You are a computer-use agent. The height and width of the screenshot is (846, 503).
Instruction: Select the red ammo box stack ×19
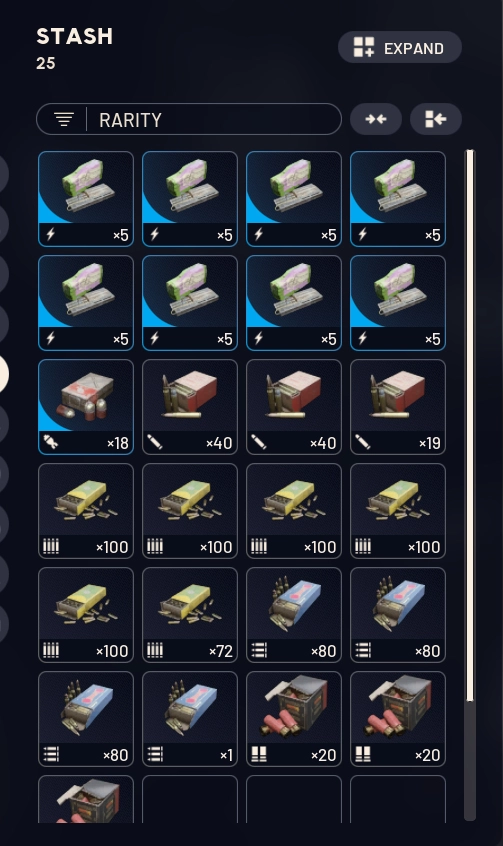pos(398,407)
